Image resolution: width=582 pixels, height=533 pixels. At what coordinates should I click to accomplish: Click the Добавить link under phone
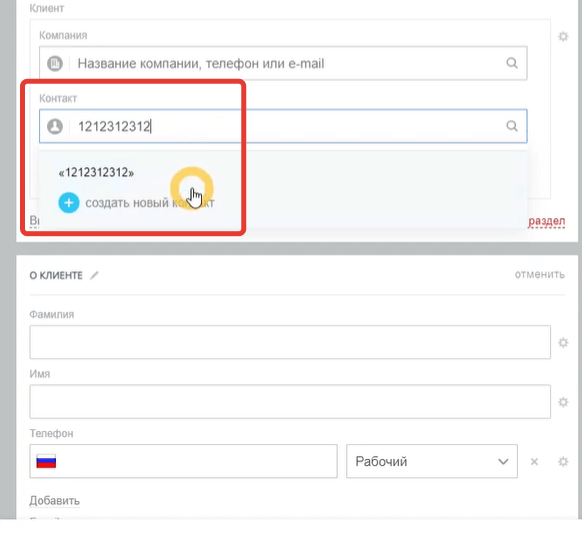tap(55, 501)
